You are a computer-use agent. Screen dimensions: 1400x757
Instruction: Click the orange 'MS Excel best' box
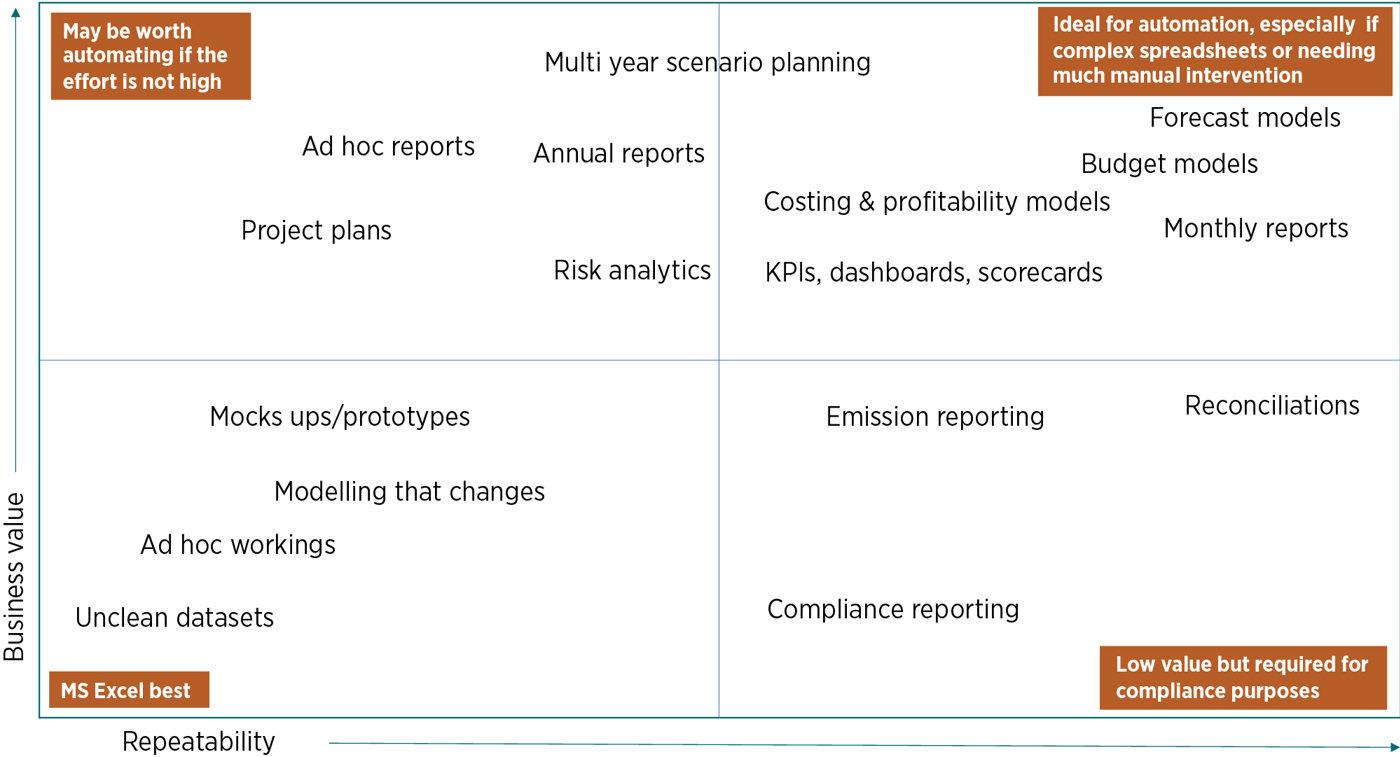click(x=129, y=690)
